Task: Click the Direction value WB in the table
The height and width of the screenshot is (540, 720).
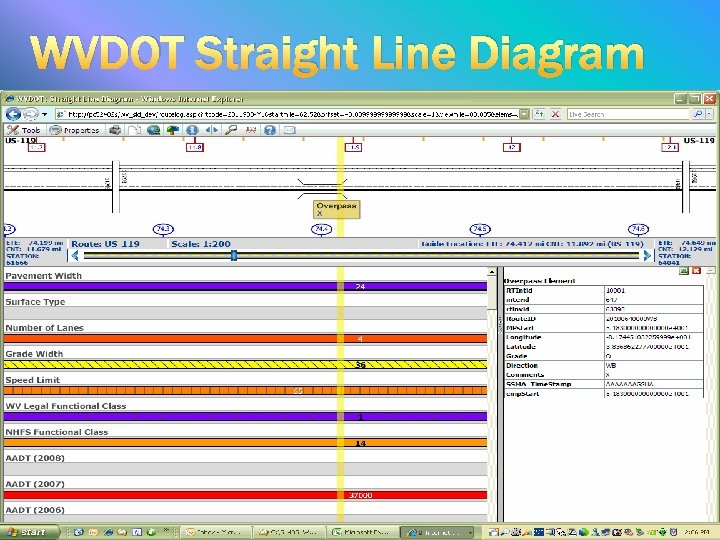Action: pyautogui.click(x=611, y=366)
